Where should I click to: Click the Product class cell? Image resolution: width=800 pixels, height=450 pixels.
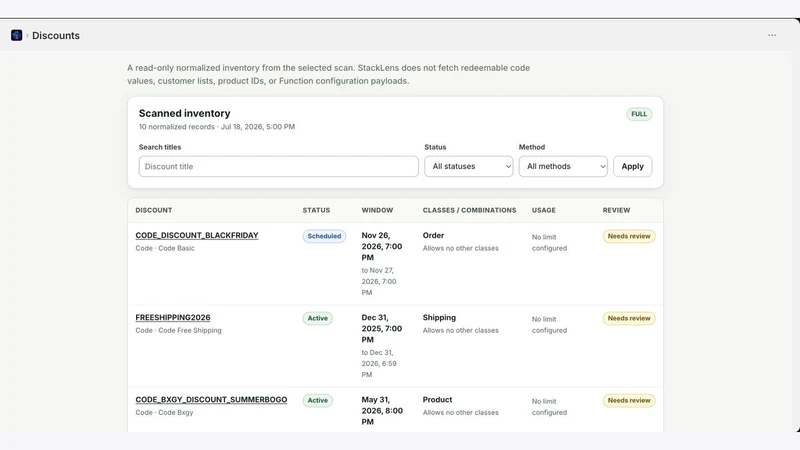(x=437, y=399)
